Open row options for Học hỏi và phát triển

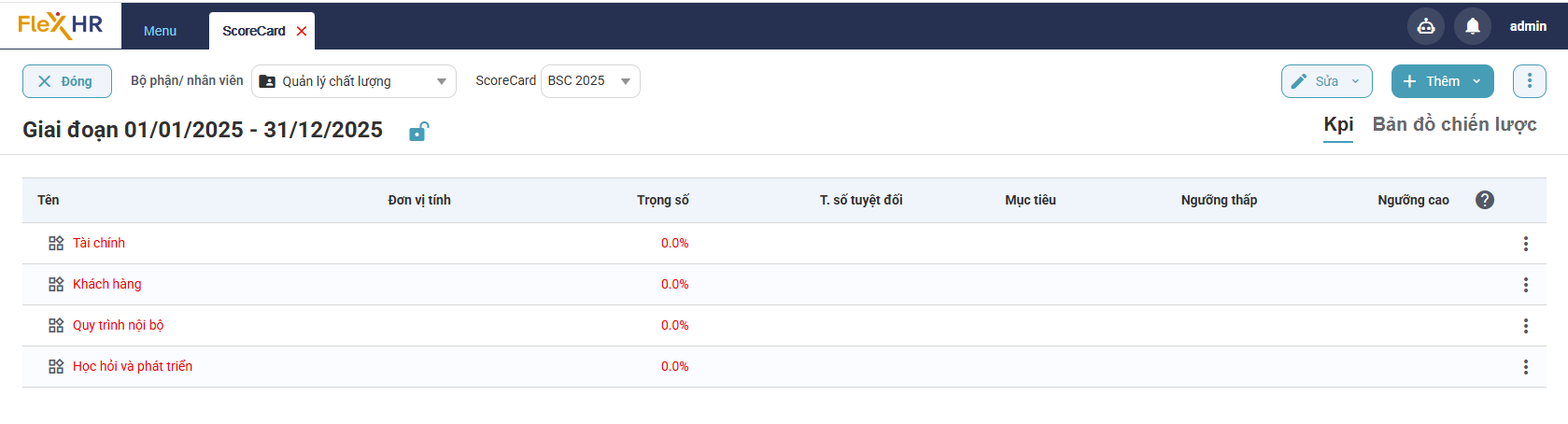coord(1525,367)
